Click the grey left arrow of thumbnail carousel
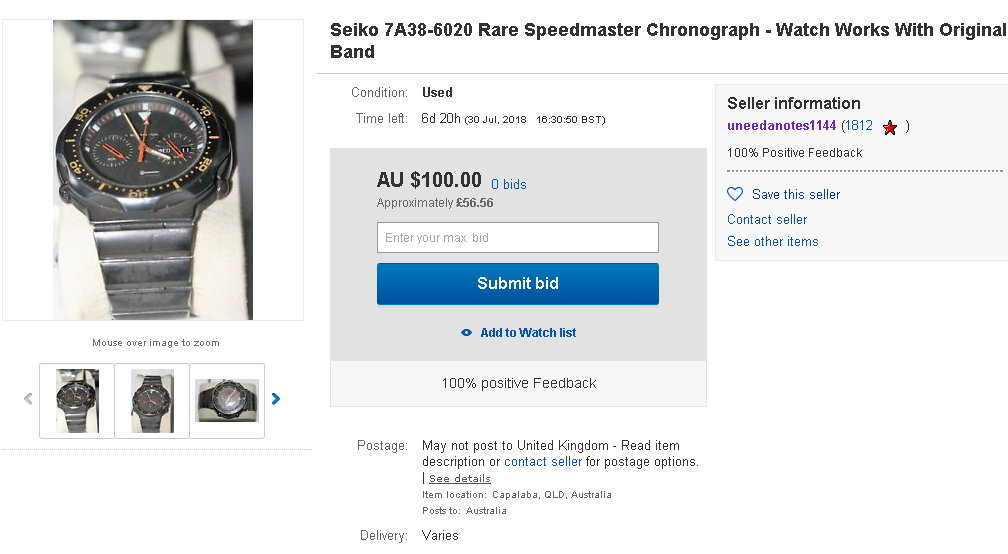The width and height of the screenshot is (1008, 554). (x=28, y=399)
